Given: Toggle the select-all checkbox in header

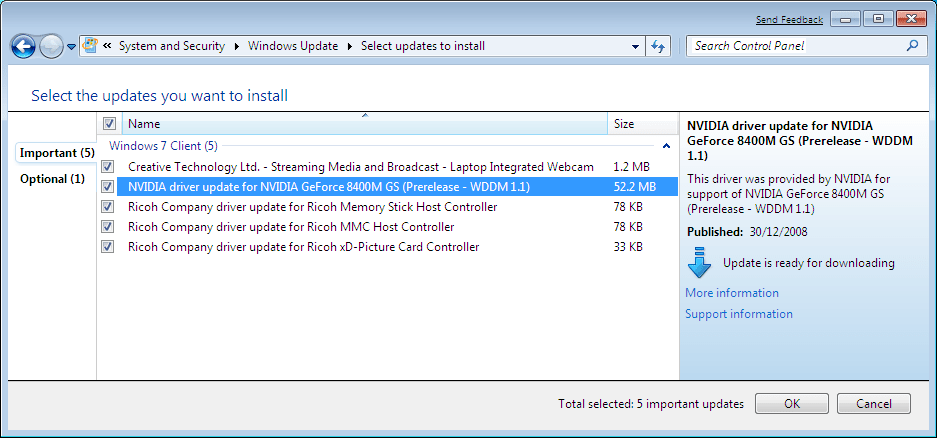Looking at the screenshot, I should coord(109,124).
